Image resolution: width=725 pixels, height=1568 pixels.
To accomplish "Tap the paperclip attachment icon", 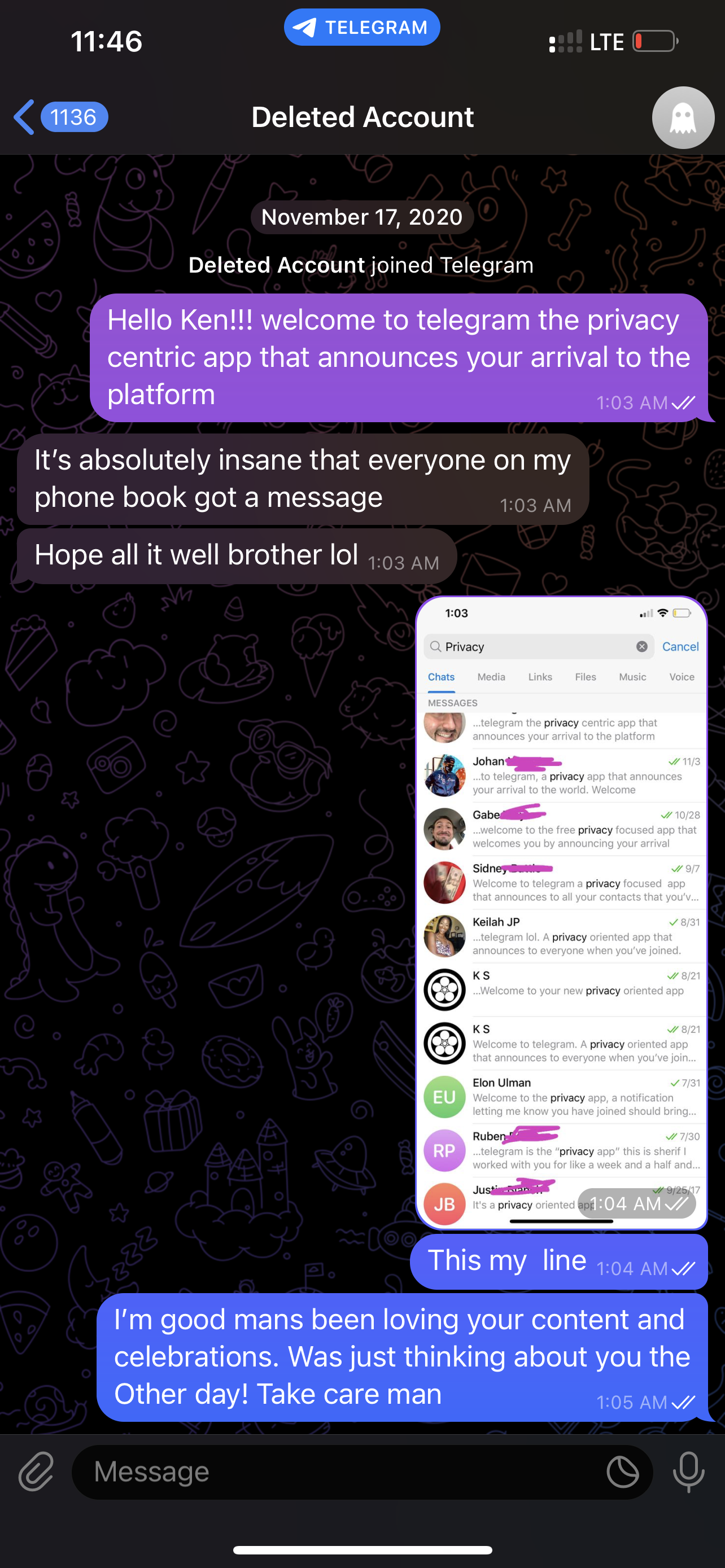I will pos(36,1472).
